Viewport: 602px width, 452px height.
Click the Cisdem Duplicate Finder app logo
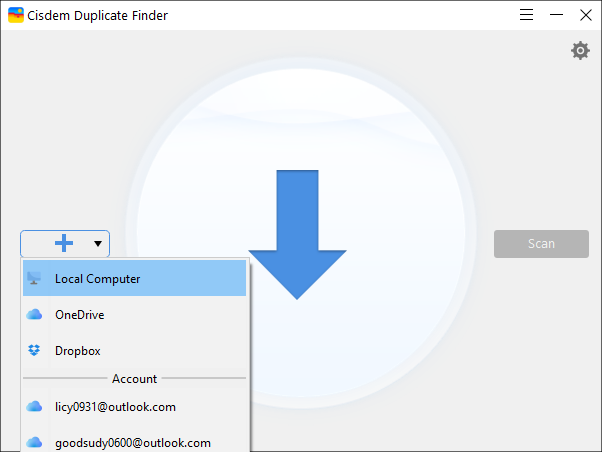16,15
